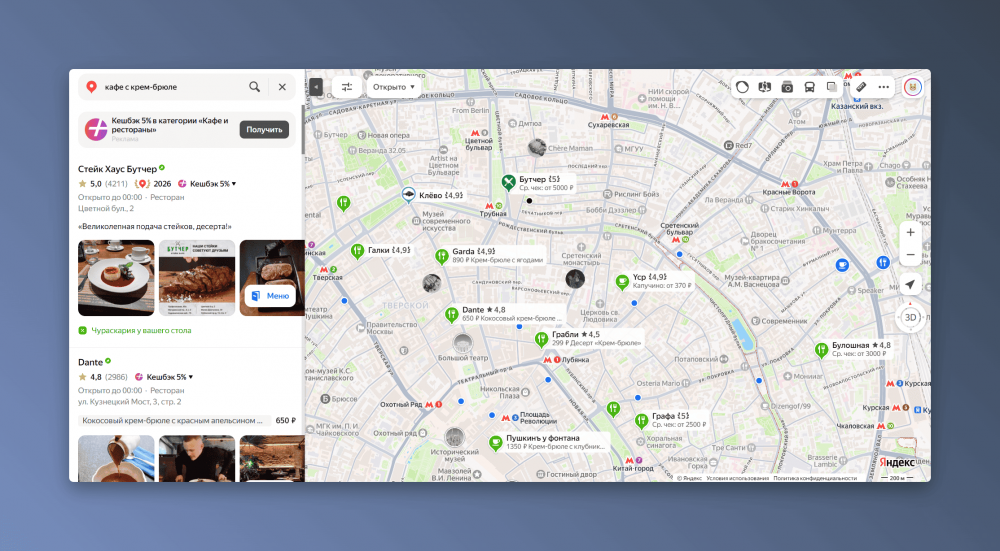The image size is (1000, 551).
Task: Select the Графа map pin
Action: coord(642,420)
